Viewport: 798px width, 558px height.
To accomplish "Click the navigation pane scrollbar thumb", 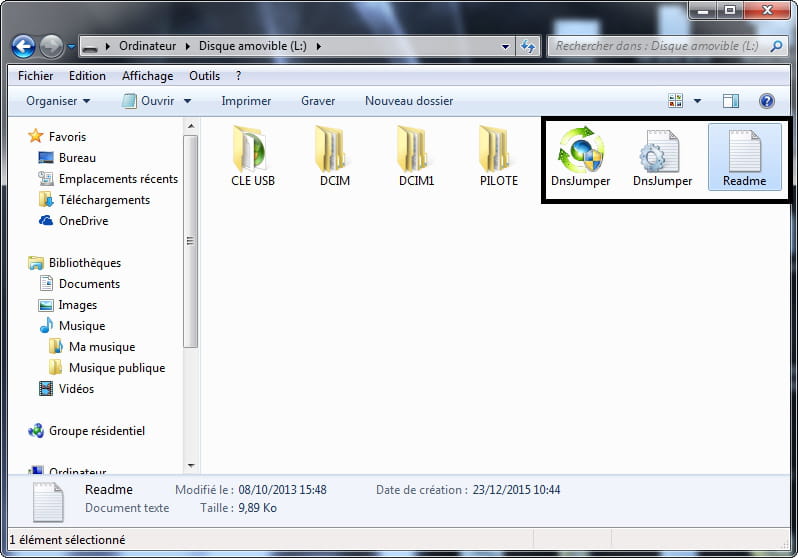I will tap(190, 241).
